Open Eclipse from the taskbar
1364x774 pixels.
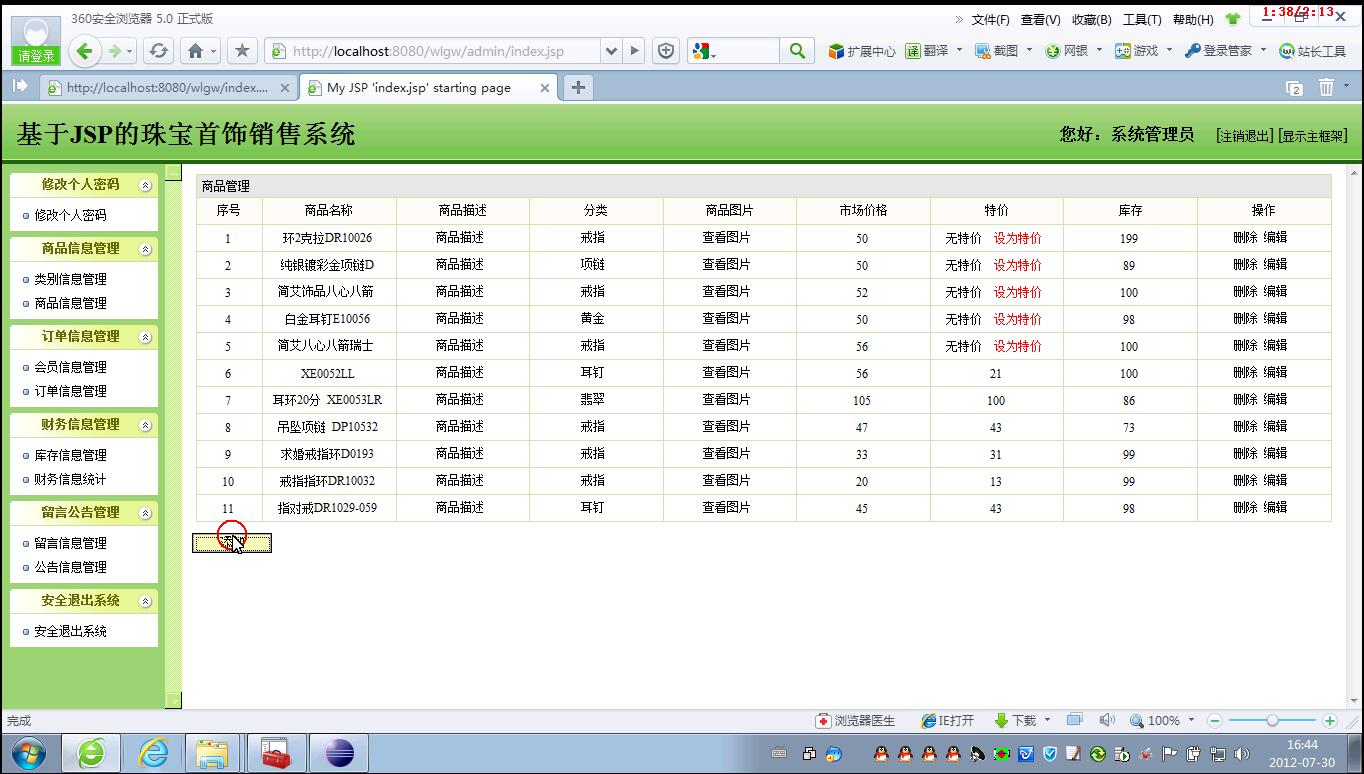click(x=339, y=753)
